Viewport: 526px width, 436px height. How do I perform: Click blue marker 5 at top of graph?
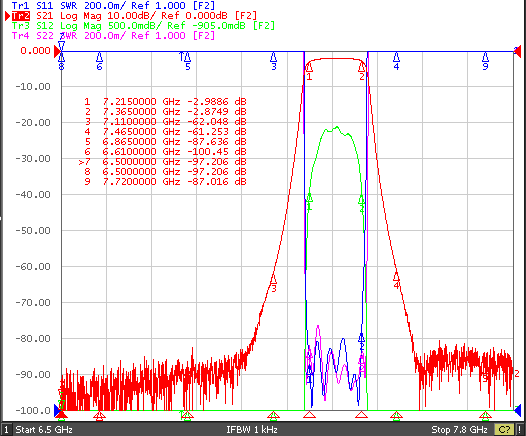[x=188, y=61]
